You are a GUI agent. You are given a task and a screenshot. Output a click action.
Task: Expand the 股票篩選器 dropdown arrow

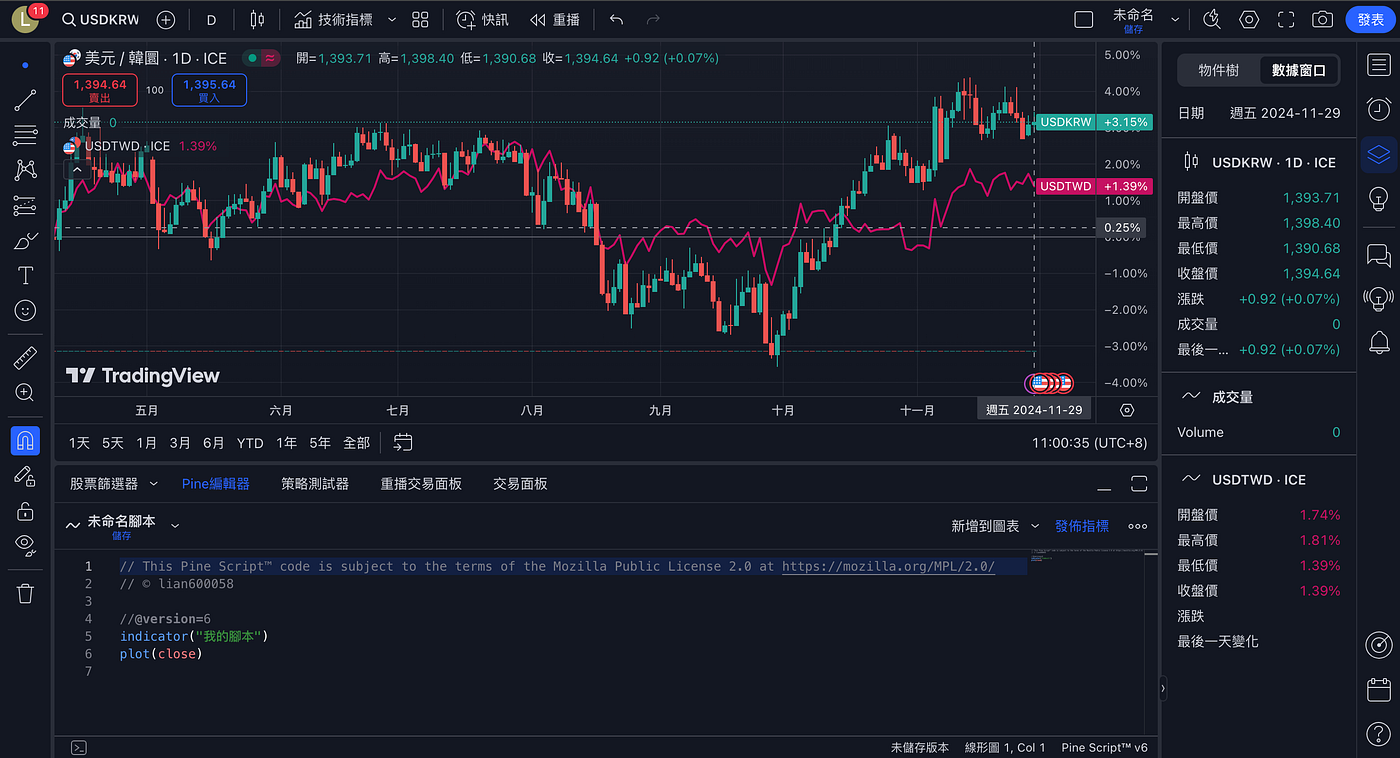[x=153, y=484]
